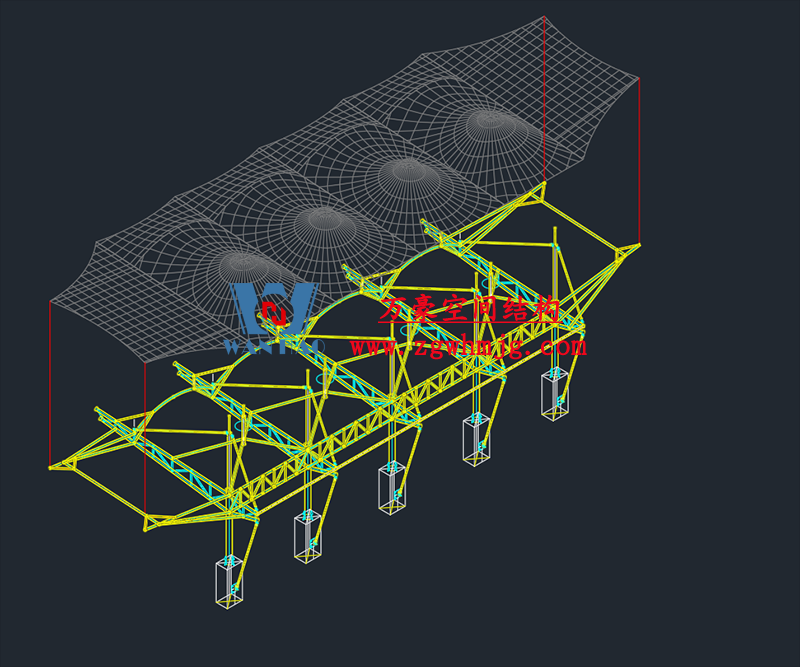Select the fourth foundation box from the front
The width and height of the screenshot is (800, 667).
pyautogui.click(x=475, y=438)
